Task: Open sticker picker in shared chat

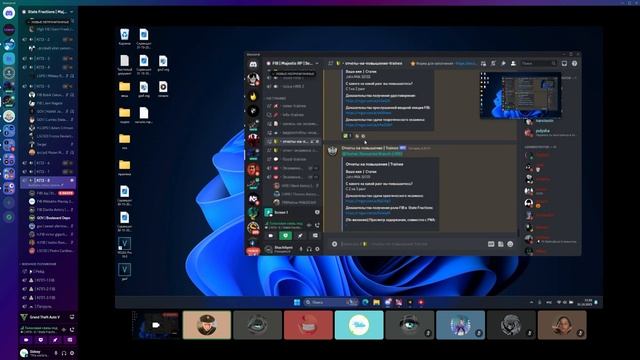Action: click(500, 244)
